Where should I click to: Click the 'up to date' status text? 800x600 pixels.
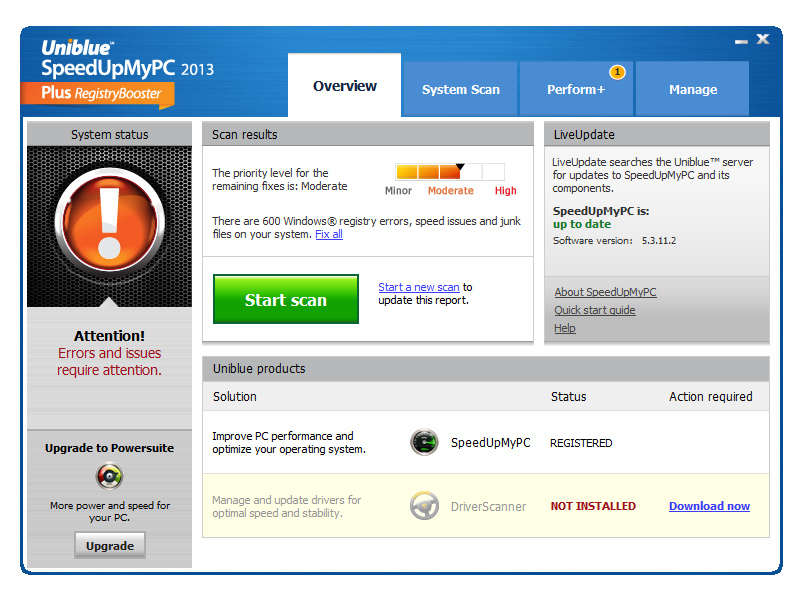point(582,224)
